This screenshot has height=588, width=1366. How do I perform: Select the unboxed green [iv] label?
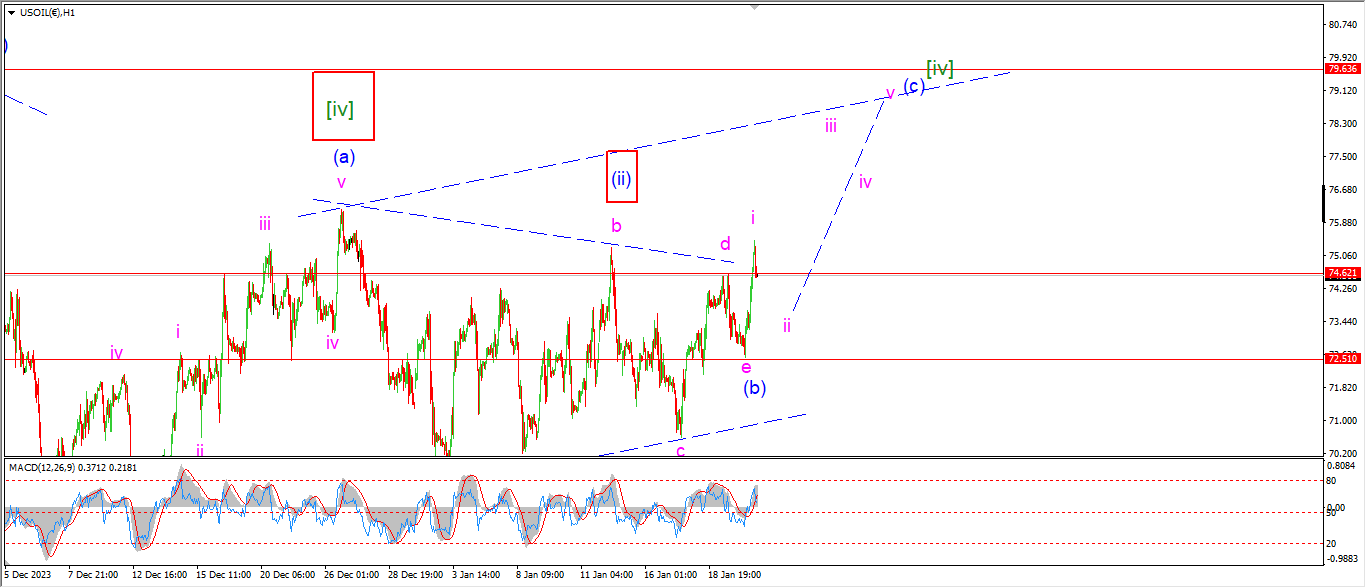(939, 68)
